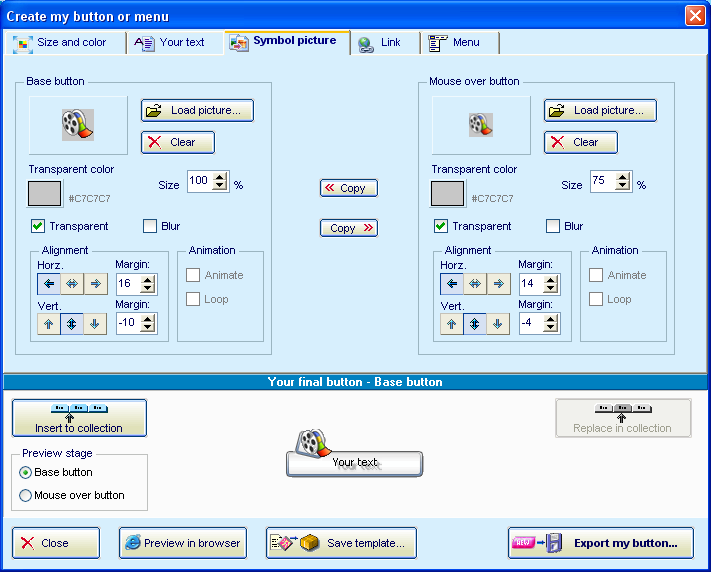Decrease mouse over size percentage
The height and width of the screenshot is (572, 711).
point(623,186)
